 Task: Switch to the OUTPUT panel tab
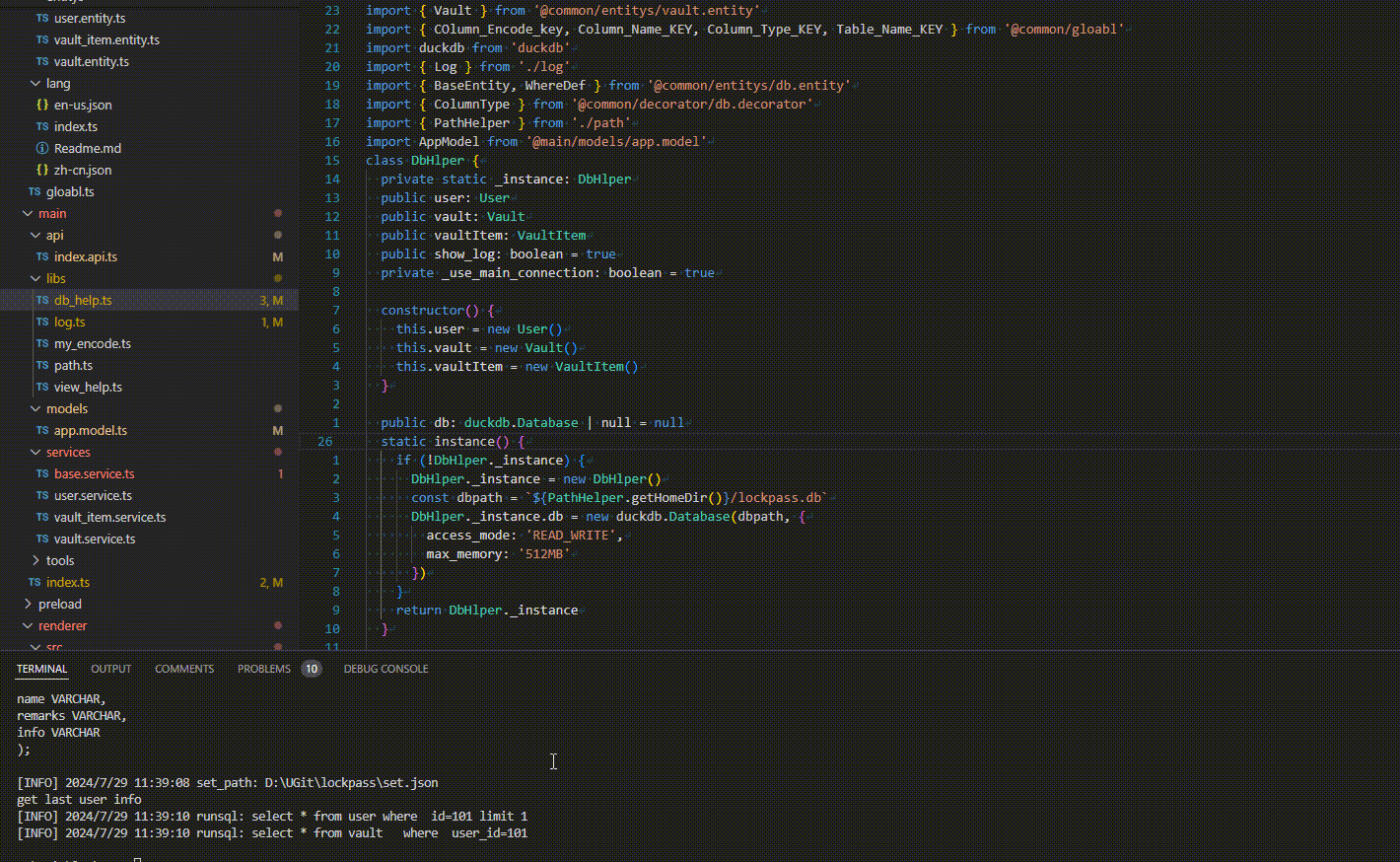110,669
